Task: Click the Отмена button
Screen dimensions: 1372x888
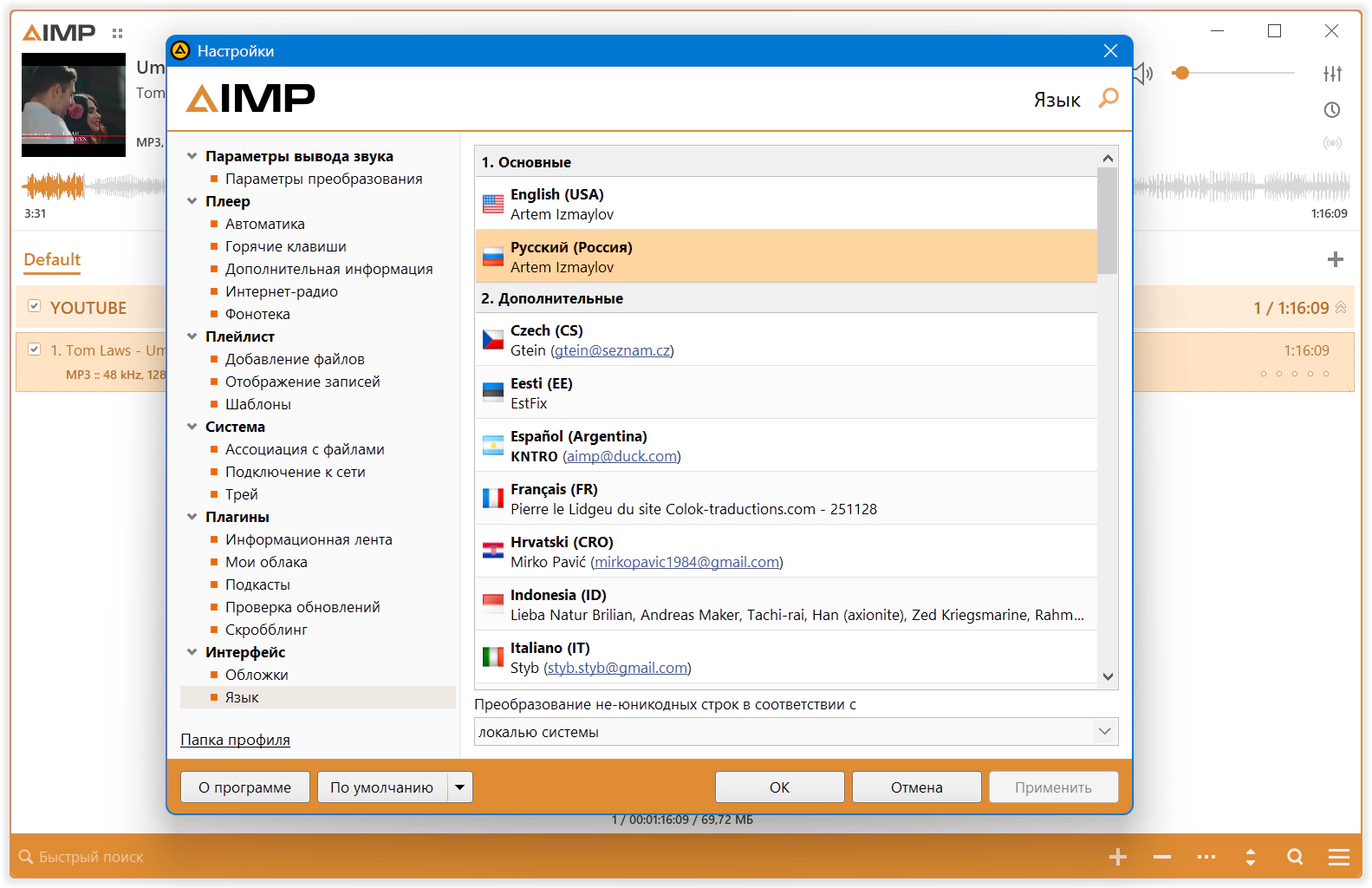Action: tap(917, 787)
